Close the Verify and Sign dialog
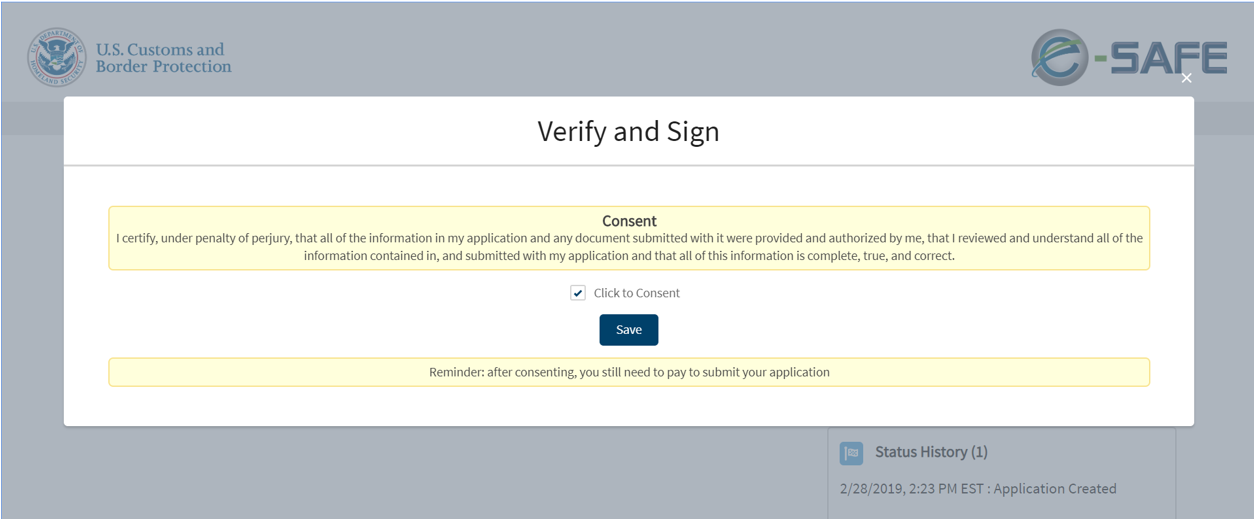This screenshot has height=519, width=1254. click(x=1186, y=78)
